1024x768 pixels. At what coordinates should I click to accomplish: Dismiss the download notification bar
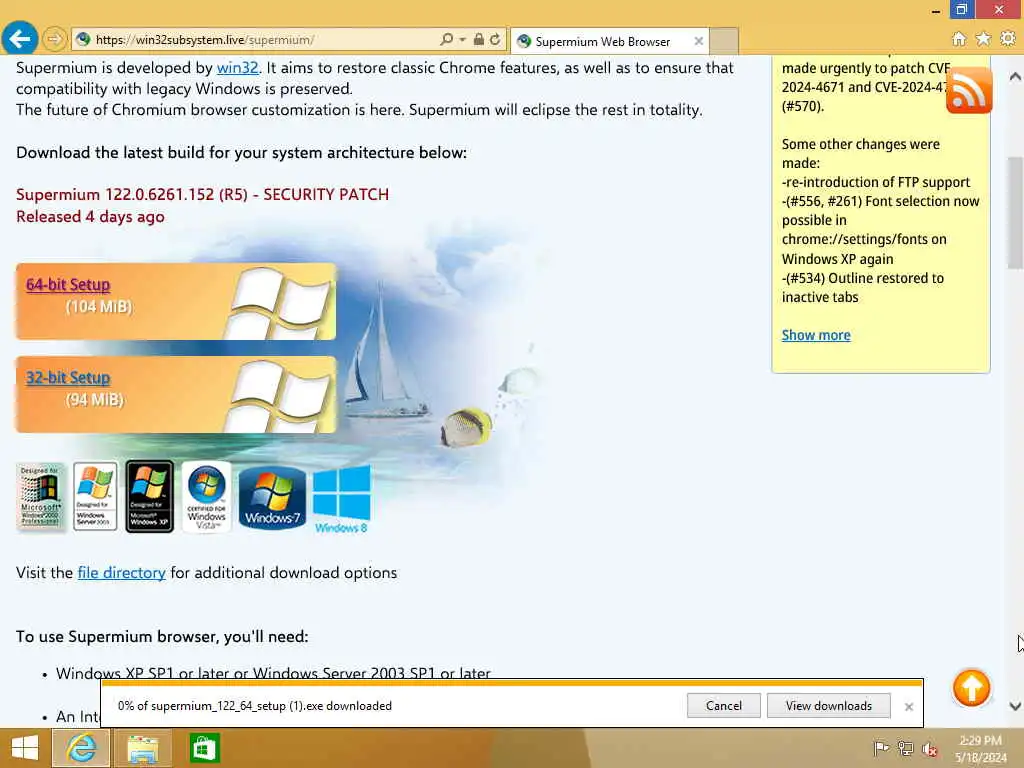(x=908, y=707)
